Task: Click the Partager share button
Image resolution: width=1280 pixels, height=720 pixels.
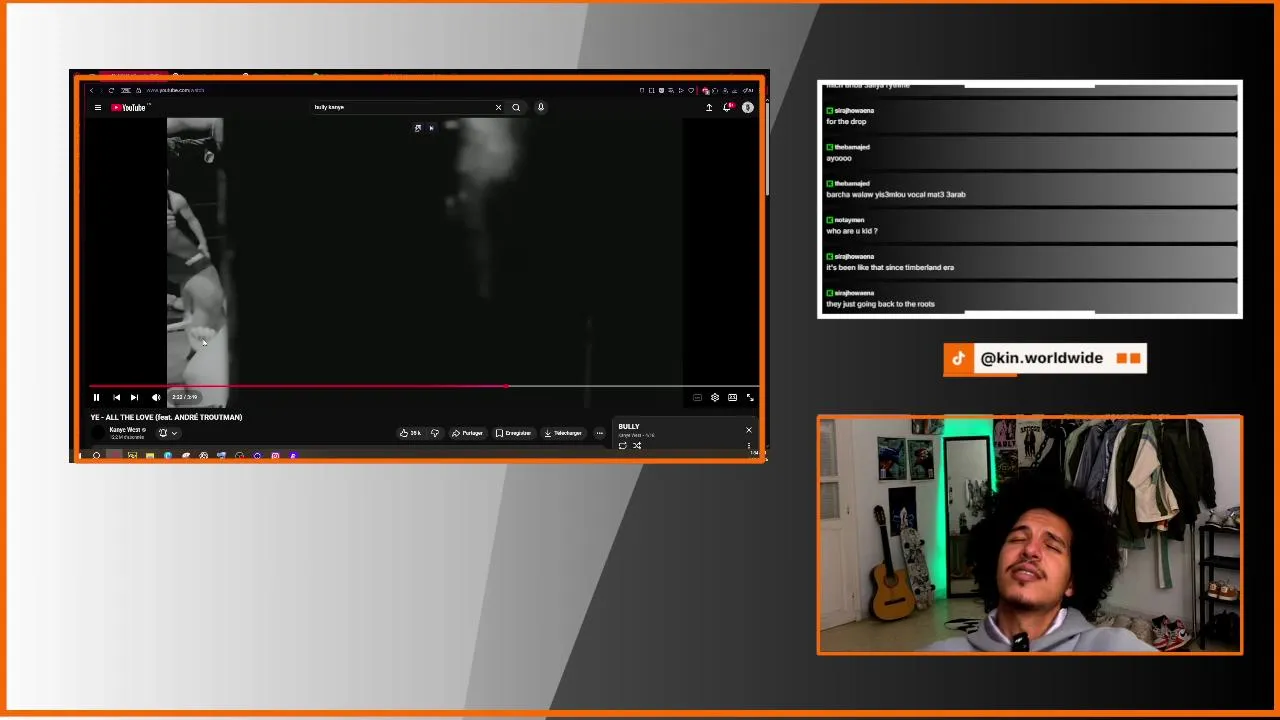Action: point(467,433)
